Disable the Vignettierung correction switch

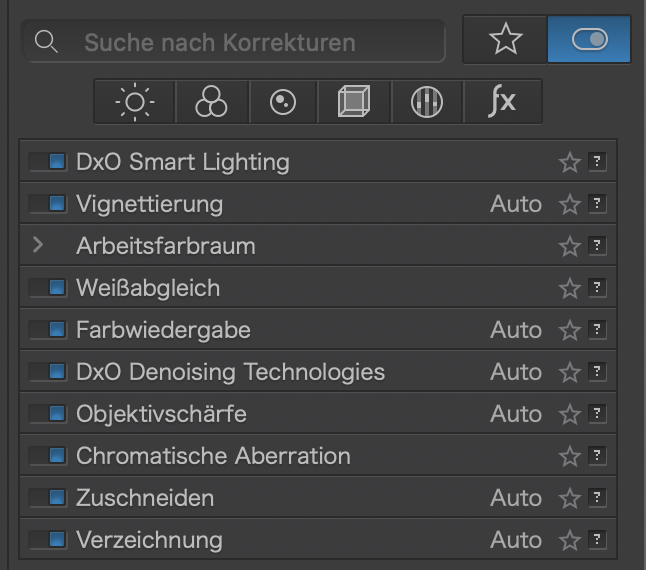click(48, 203)
